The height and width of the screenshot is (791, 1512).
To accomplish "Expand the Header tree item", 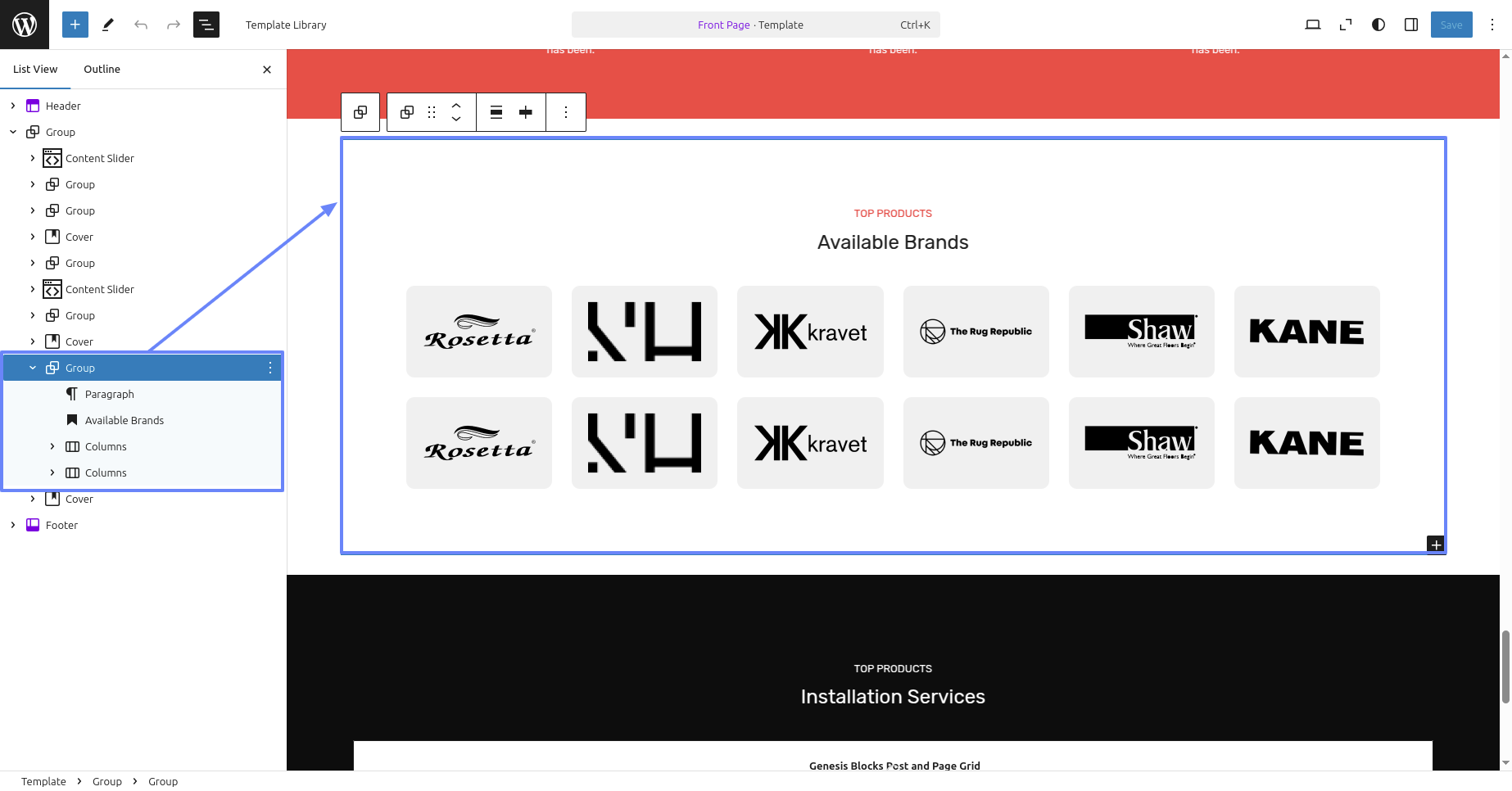I will [13, 106].
